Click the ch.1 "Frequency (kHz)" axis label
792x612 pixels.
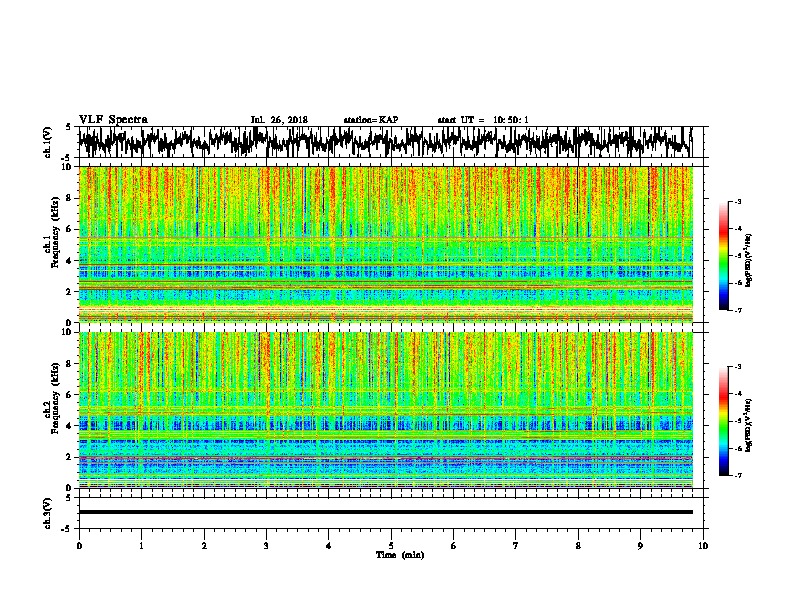click(55, 233)
